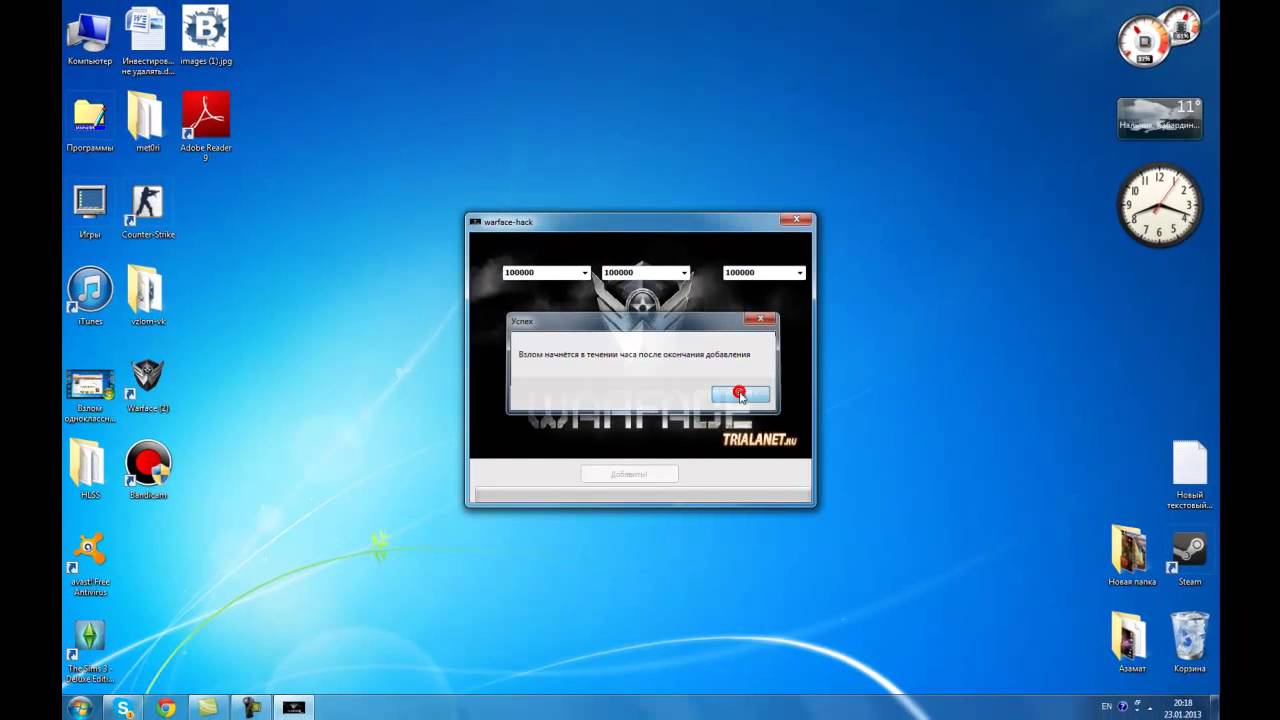Click the weather gadget showing 11°

point(1160,118)
